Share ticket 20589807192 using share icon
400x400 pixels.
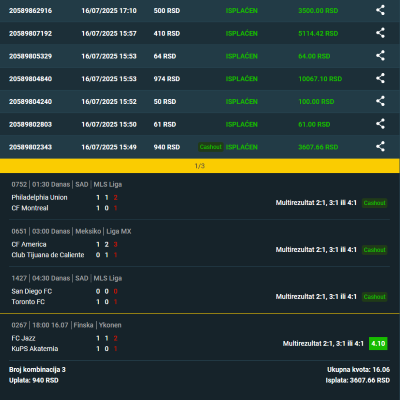coord(380,33)
